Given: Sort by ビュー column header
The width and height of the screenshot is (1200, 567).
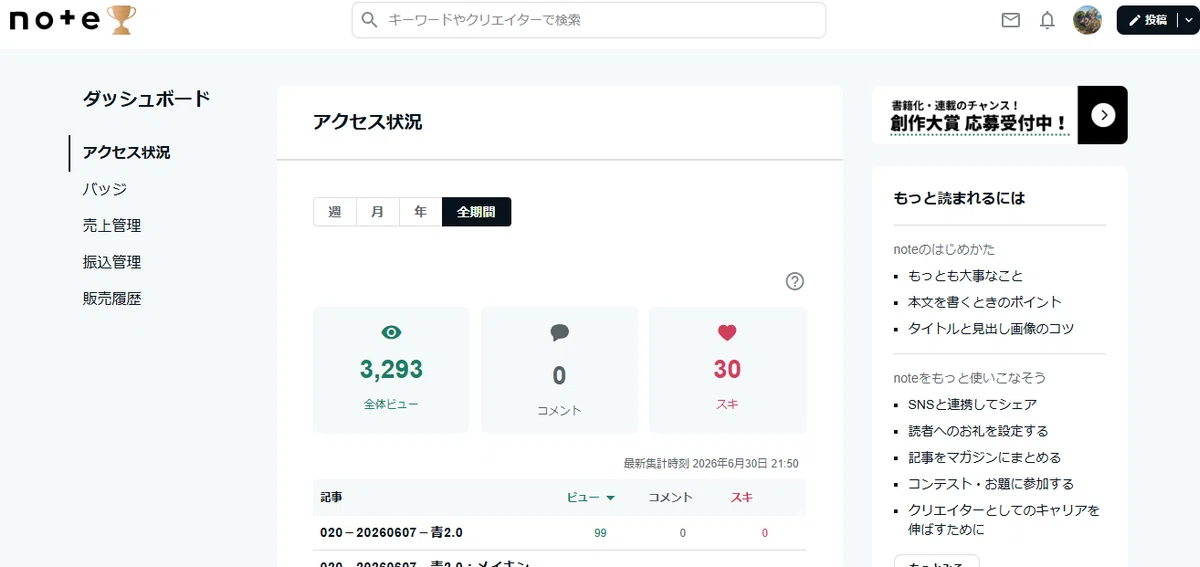Looking at the screenshot, I should click(591, 497).
